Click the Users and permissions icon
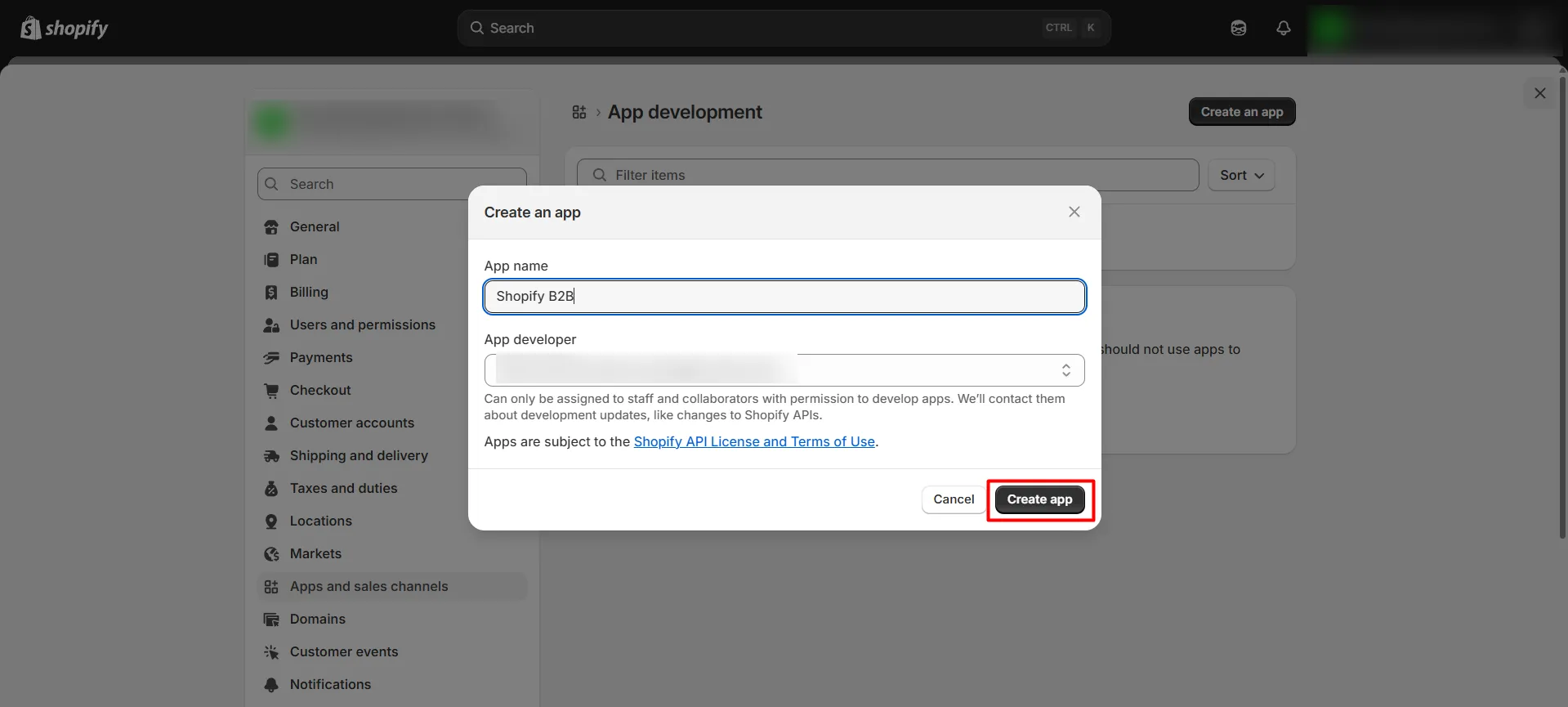The width and height of the screenshot is (1568, 707). click(271, 325)
